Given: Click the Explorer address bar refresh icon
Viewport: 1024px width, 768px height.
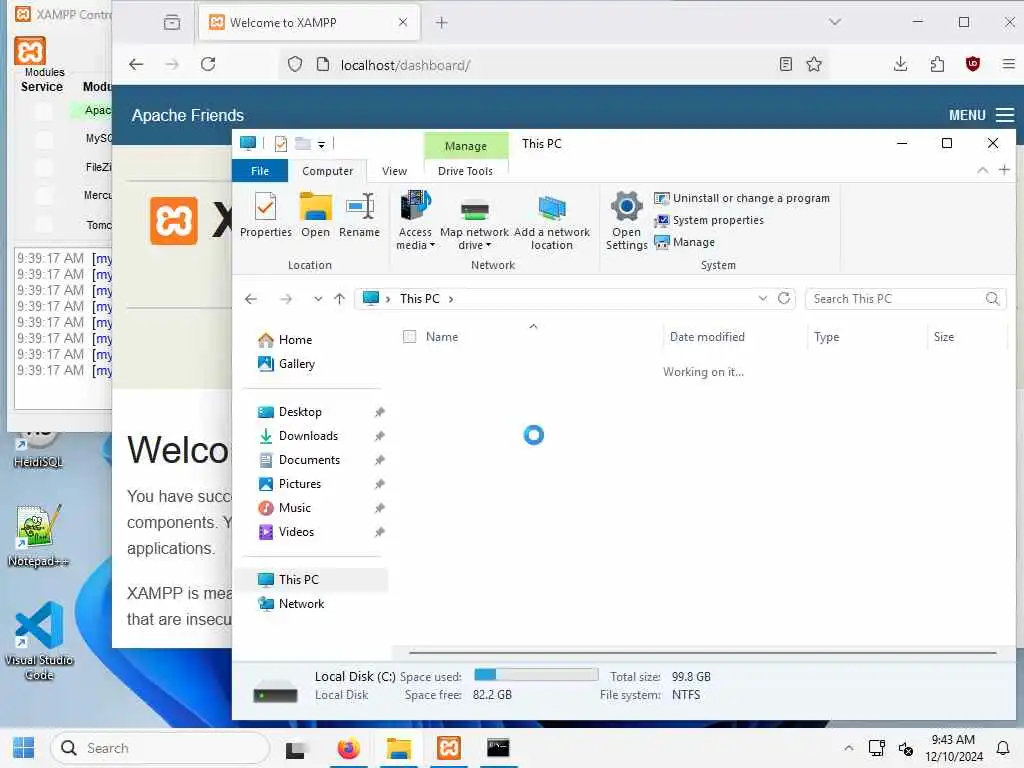Looking at the screenshot, I should point(784,298).
